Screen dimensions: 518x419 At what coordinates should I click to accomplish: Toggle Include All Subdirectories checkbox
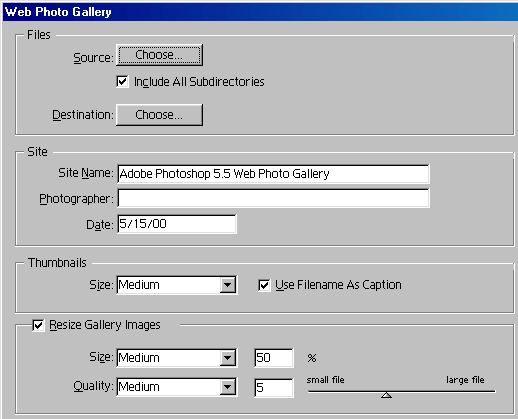coord(122,81)
